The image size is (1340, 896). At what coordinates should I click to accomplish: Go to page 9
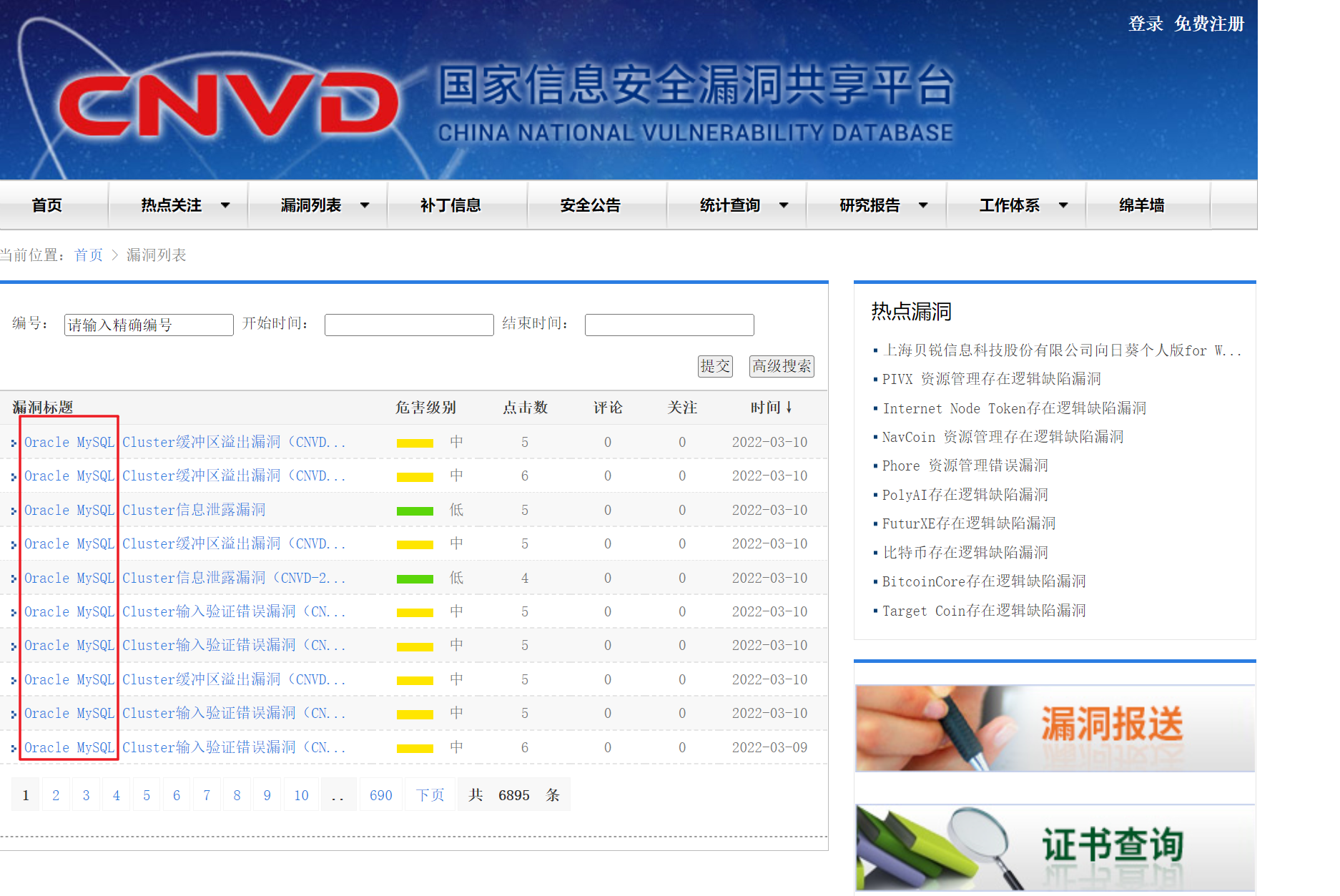tap(267, 795)
